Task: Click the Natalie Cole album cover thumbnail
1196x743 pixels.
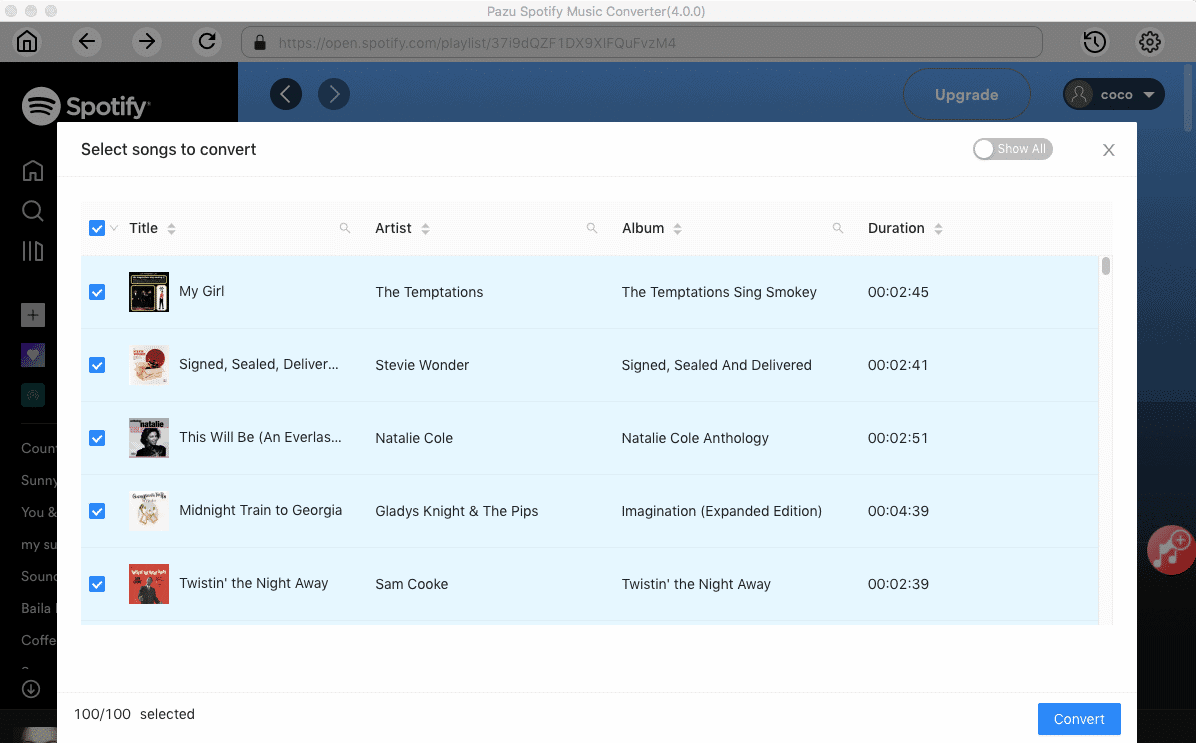Action: coord(149,438)
